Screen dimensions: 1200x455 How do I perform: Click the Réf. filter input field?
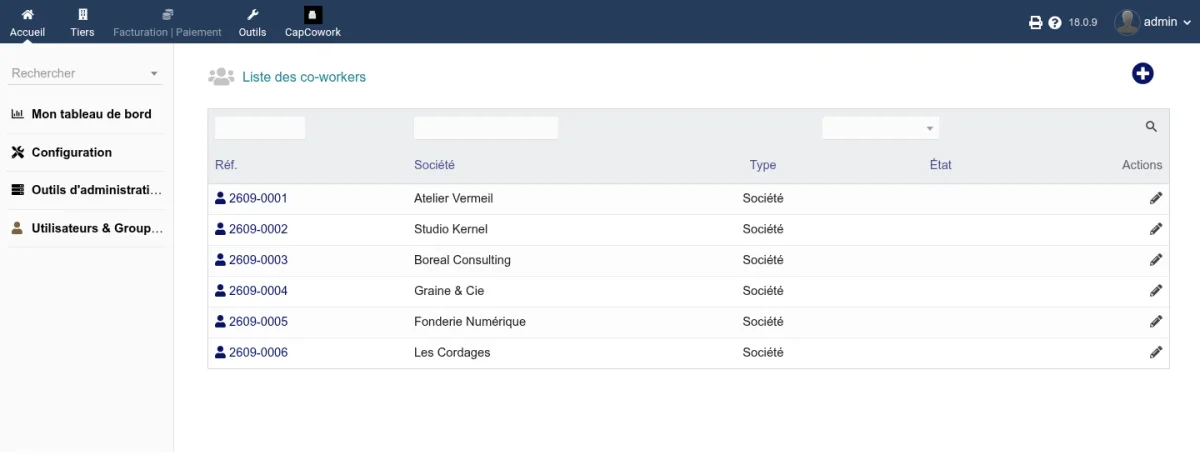pos(260,128)
